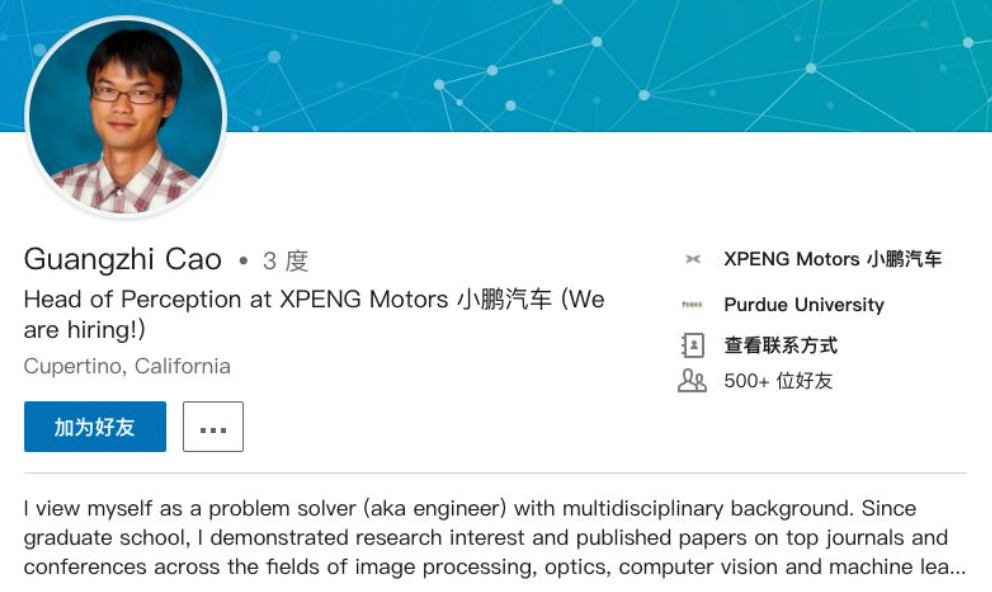Screen dimensions: 992x592
Task: Open the three-dots more actions menu
Action: tap(213, 426)
